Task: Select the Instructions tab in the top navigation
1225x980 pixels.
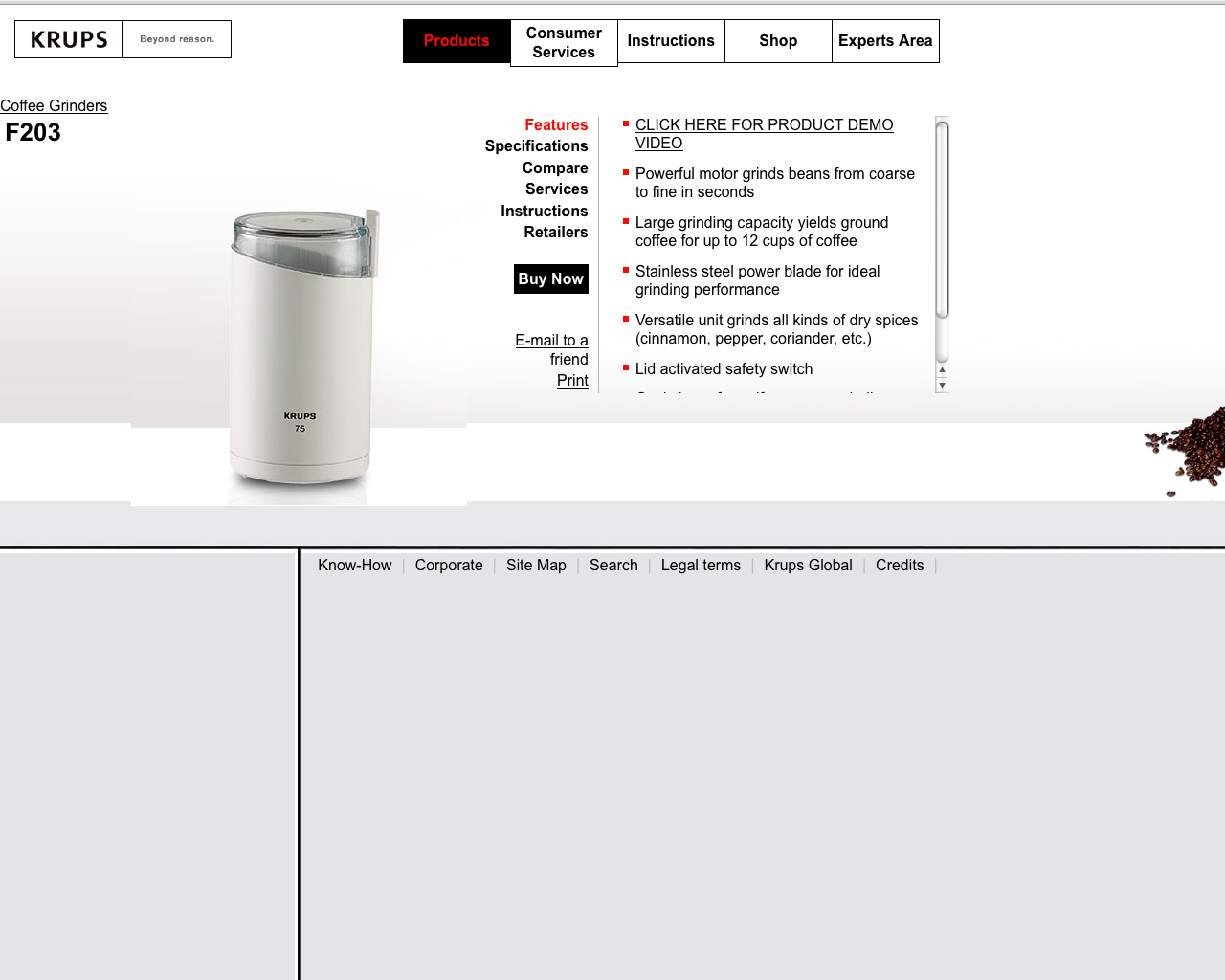Action: pos(671,41)
